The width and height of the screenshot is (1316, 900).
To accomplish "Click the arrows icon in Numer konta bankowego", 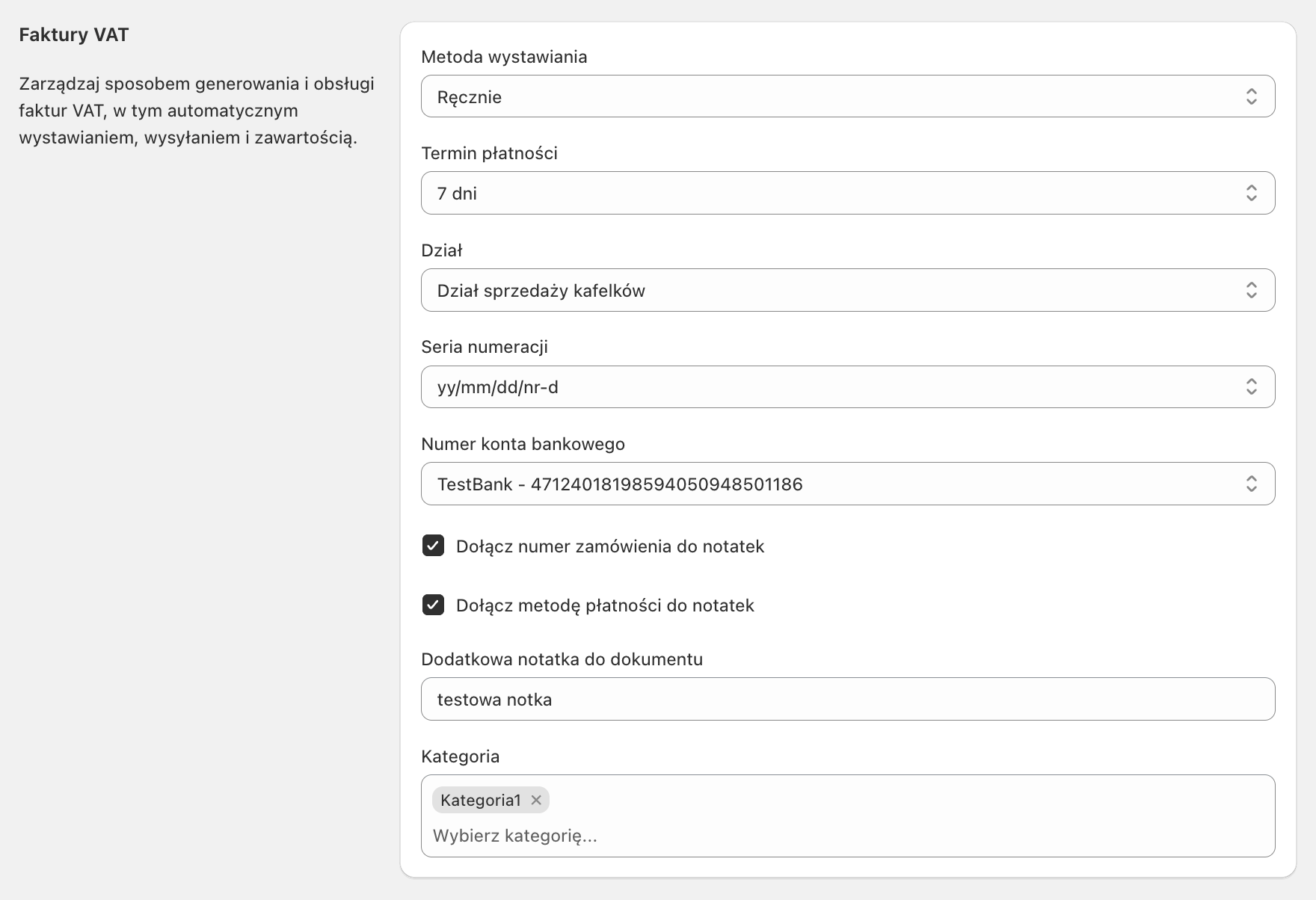I will point(1251,484).
